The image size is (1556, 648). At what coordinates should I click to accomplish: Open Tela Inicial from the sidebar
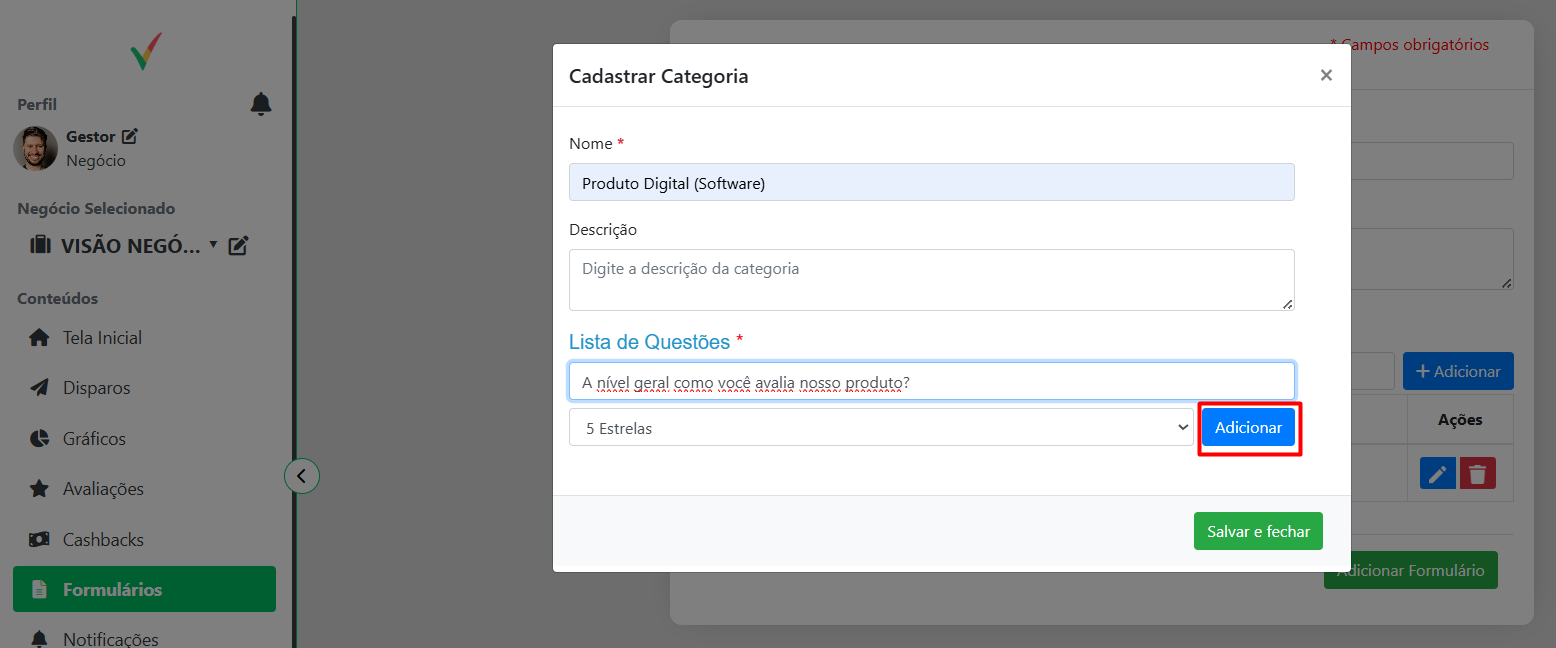(102, 338)
